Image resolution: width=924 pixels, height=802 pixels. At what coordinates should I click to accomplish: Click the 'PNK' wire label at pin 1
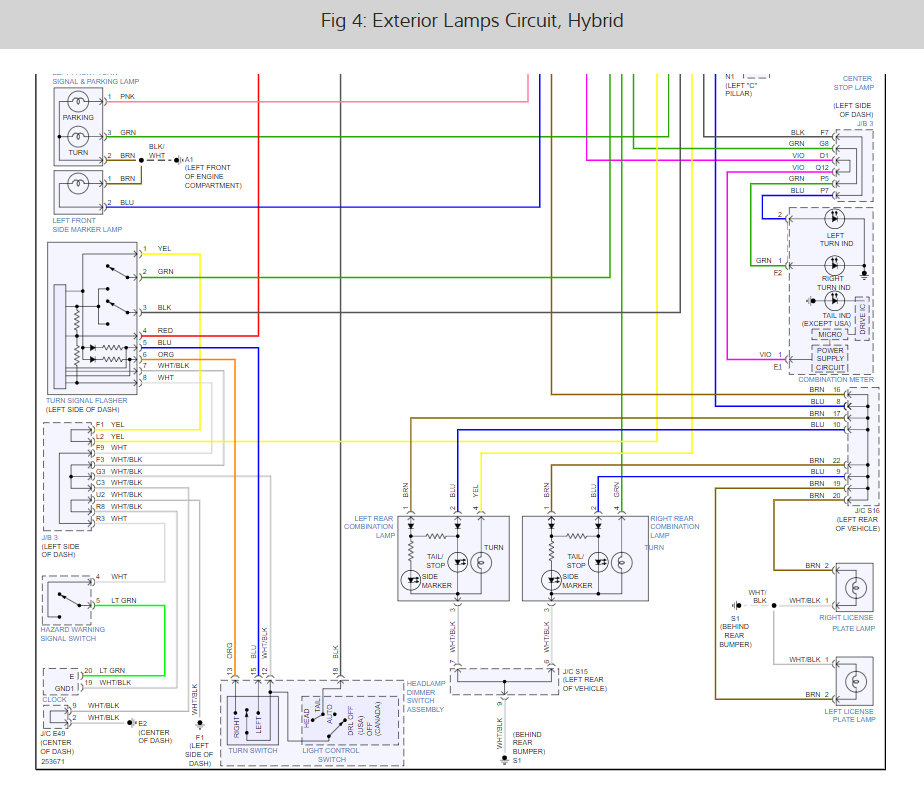(127, 97)
